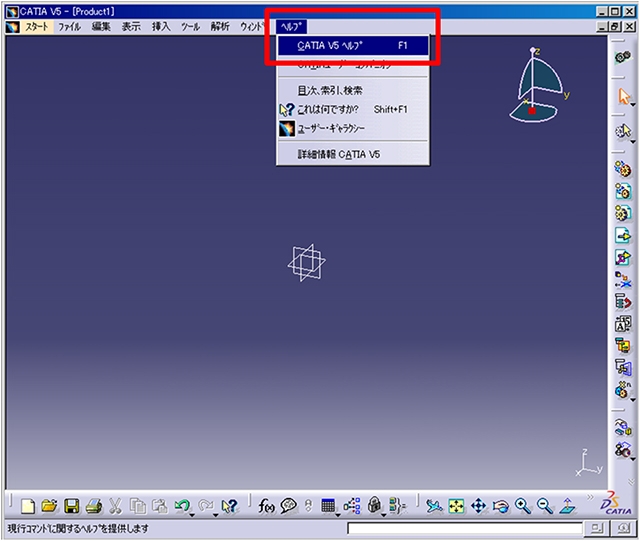Expand the Design Table flyout arrow
Viewport: 640px width, 541px height.
click(x=338, y=515)
